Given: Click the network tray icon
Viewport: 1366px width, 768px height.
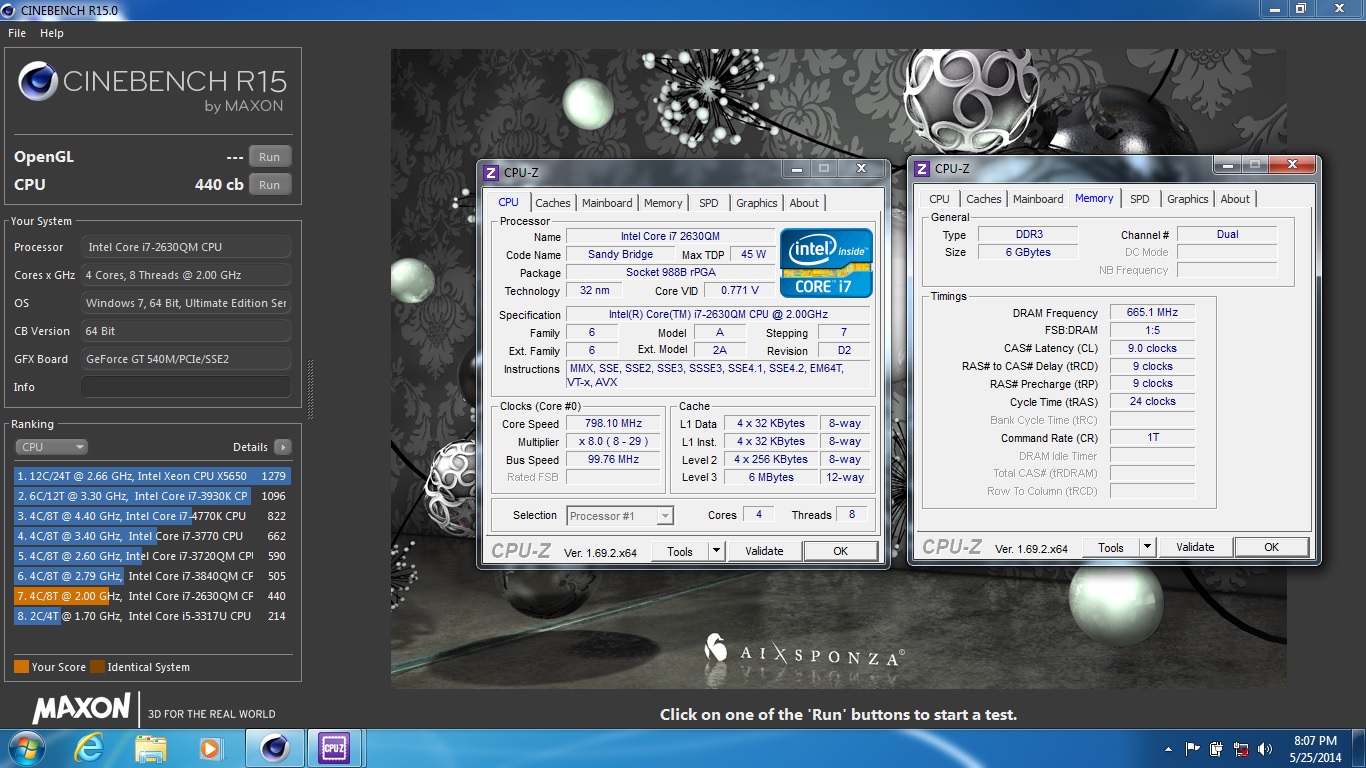Looking at the screenshot, I should pos(1242,748).
